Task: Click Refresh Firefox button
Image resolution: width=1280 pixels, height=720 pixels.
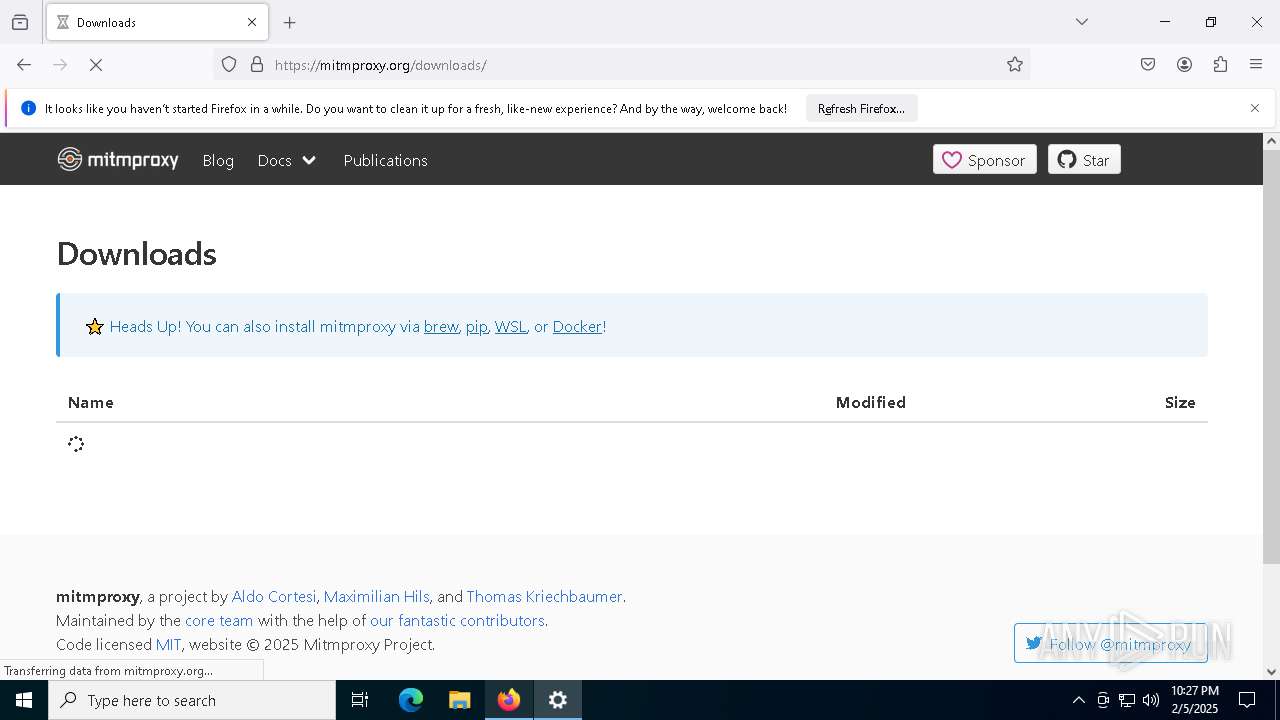Action: (x=861, y=109)
